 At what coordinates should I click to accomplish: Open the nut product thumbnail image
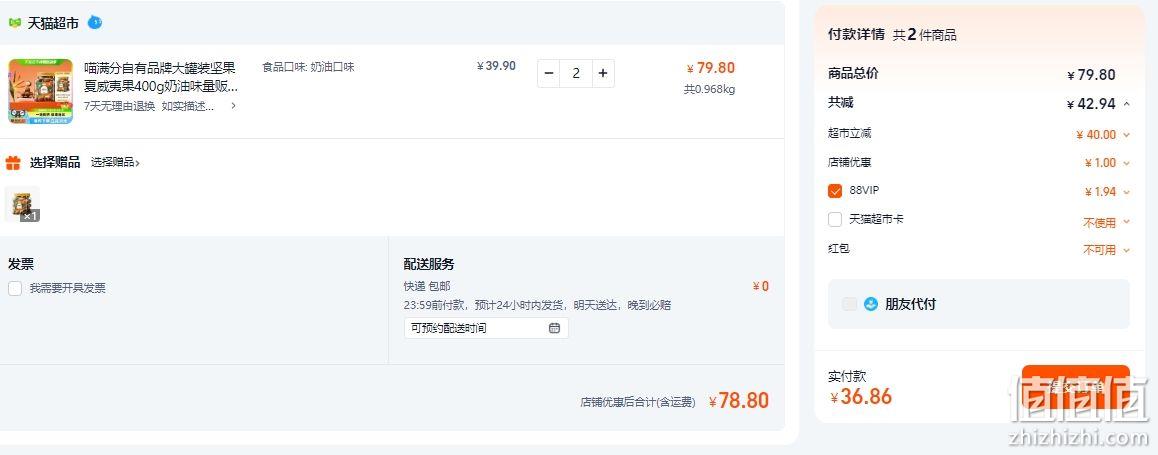[x=41, y=91]
